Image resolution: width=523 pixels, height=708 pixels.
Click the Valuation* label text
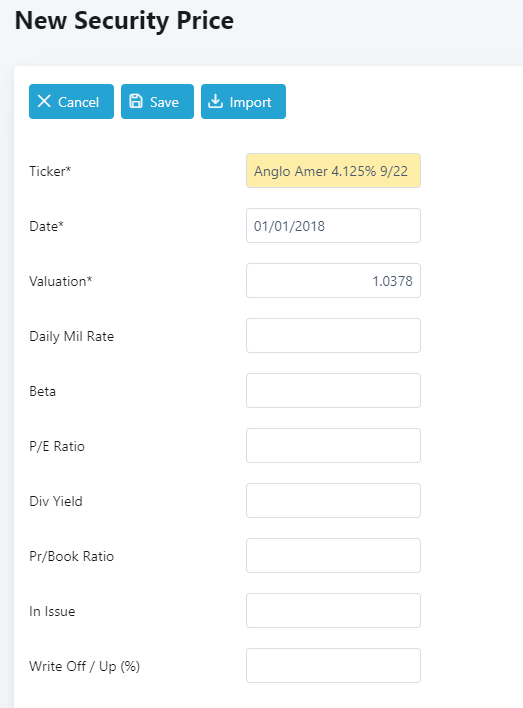tap(61, 281)
